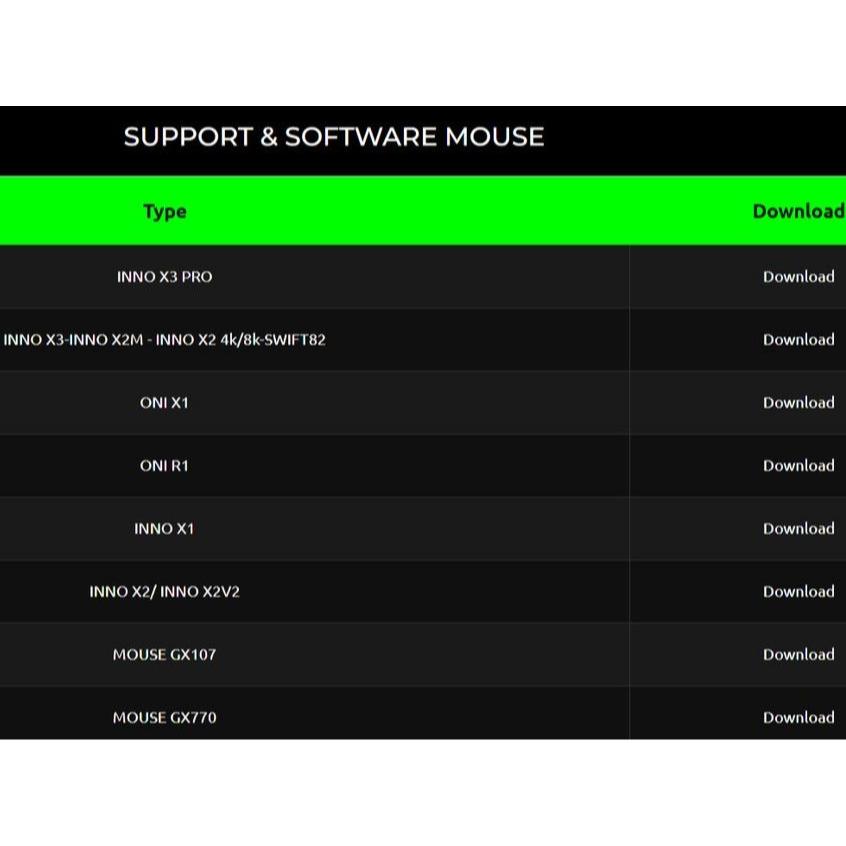Select the SUPPORT & SOFTWARE MOUSE heading
The image size is (846, 846).
point(333,137)
